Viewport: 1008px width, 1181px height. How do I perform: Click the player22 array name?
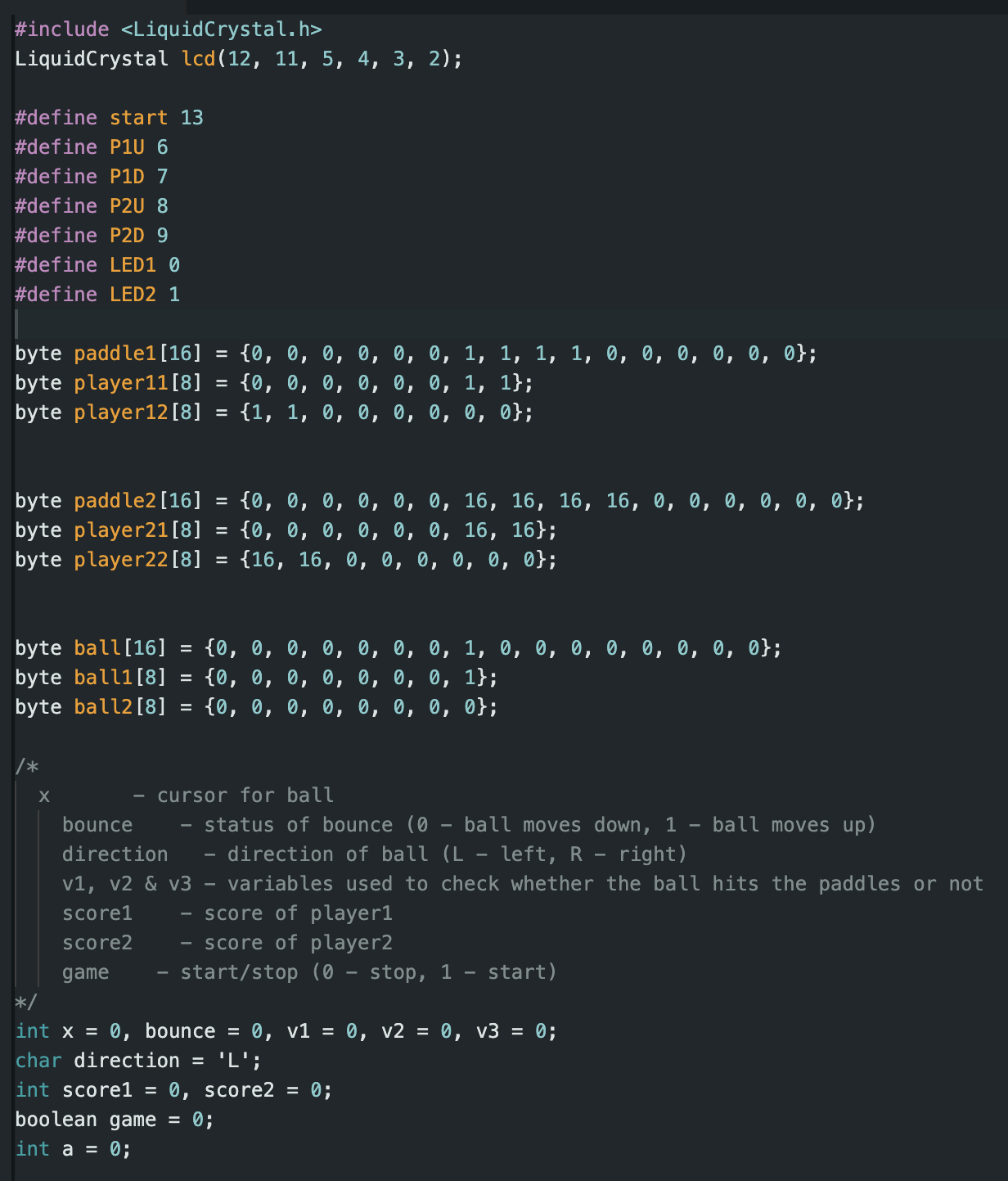coord(120,560)
